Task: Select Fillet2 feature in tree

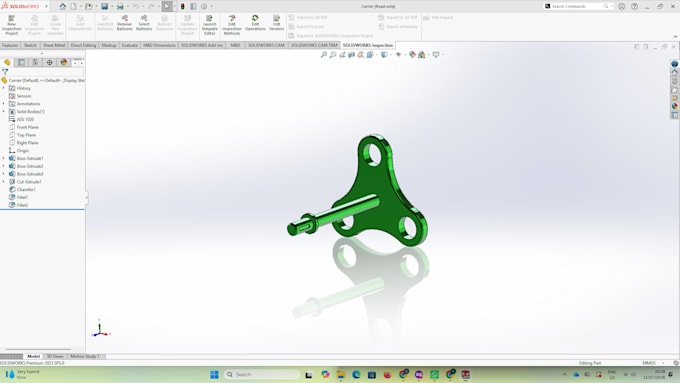Action: [x=22, y=205]
